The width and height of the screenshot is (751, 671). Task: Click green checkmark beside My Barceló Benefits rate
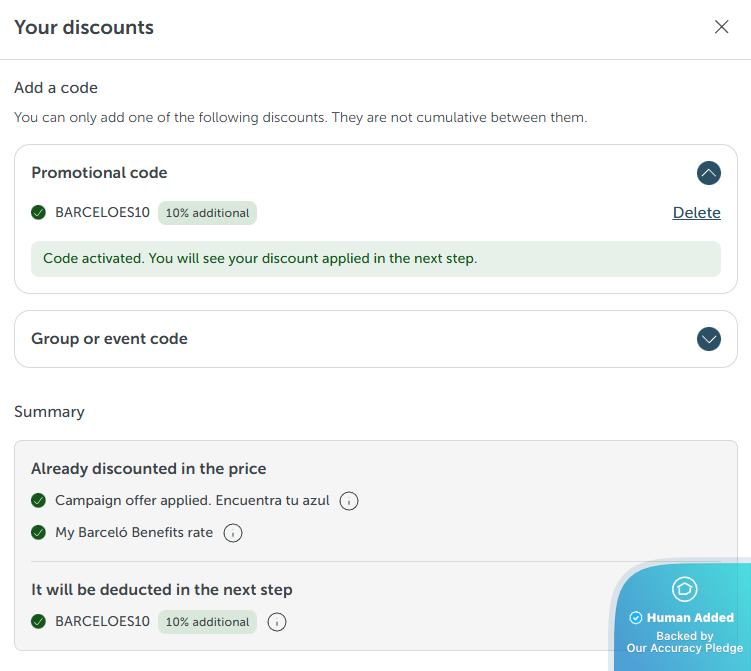[x=39, y=532]
